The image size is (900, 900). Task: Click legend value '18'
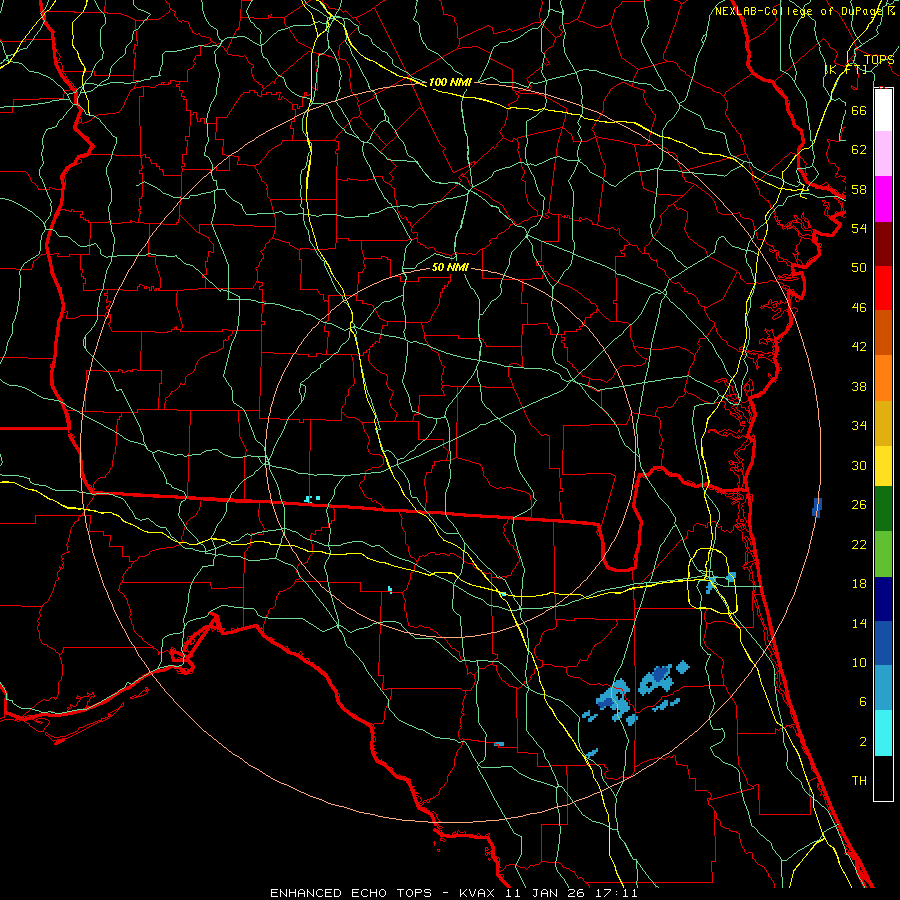pyautogui.click(x=859, y=584)
